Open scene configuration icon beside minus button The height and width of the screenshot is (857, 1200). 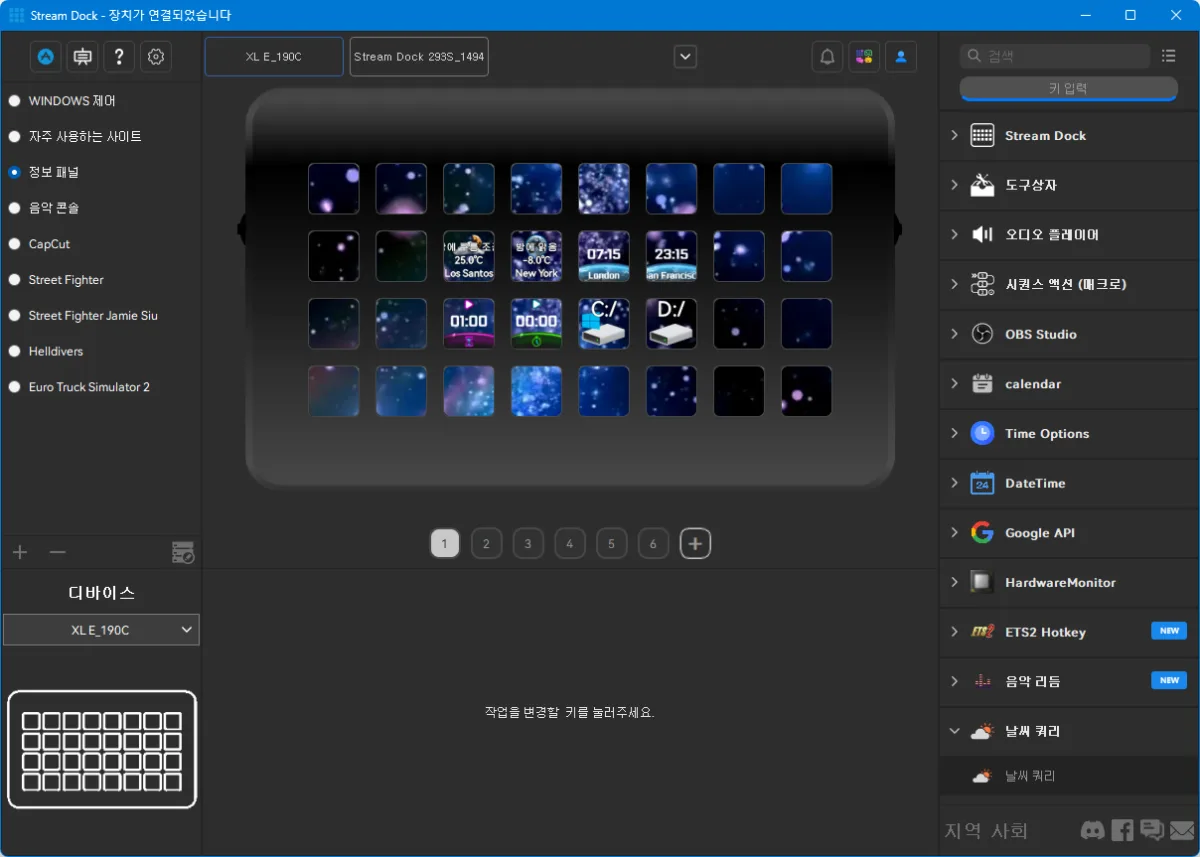(182, 552)
